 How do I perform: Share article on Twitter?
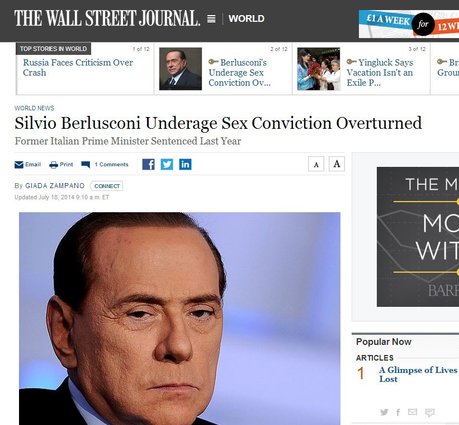167,164
